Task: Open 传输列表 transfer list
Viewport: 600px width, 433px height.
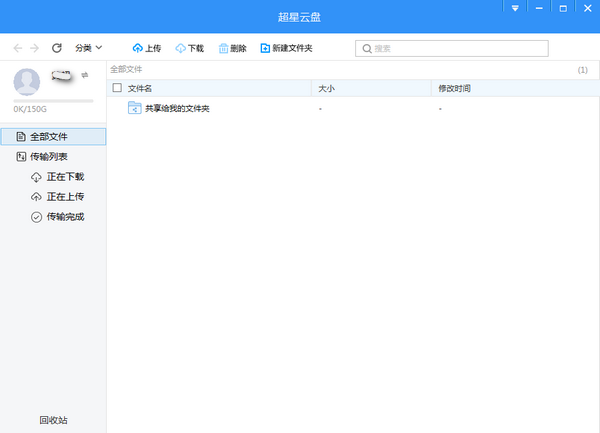Action: point(50,157)
